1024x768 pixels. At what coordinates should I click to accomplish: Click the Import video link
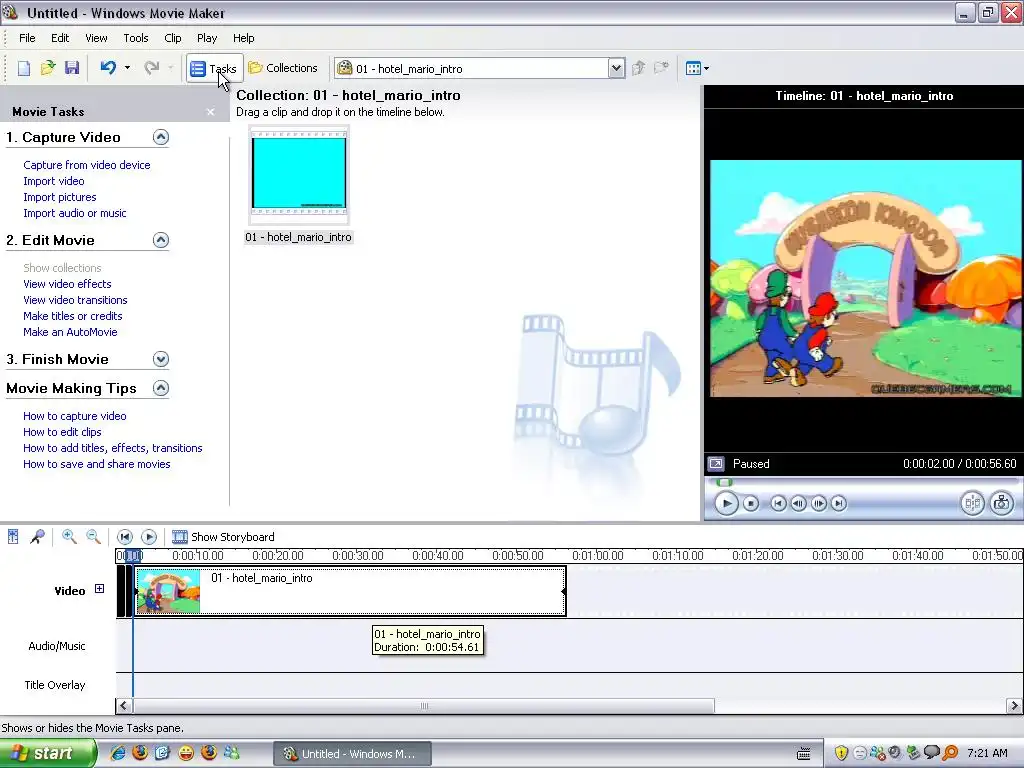point(54,181)
